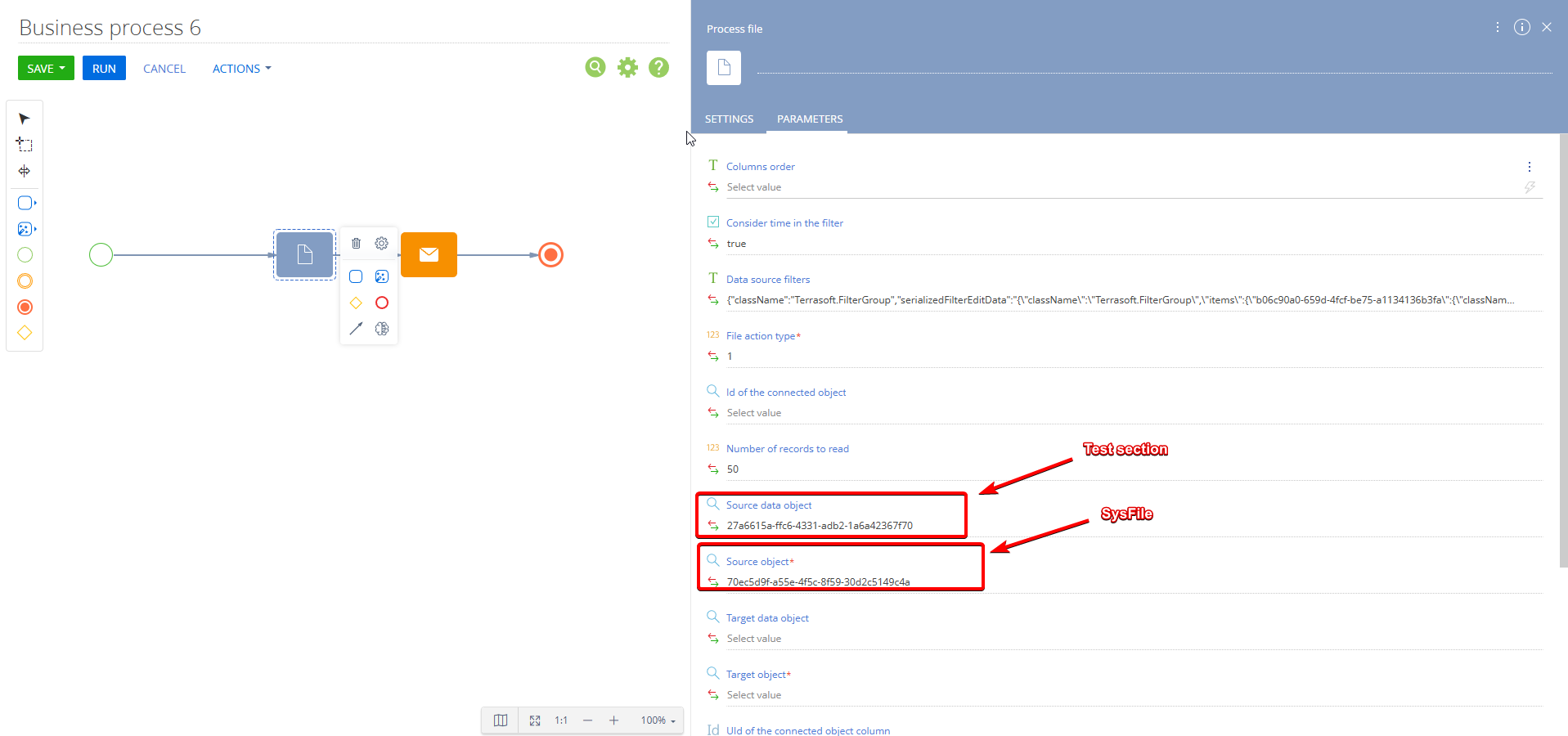Click the zoom in plus button

click(613, 720)
